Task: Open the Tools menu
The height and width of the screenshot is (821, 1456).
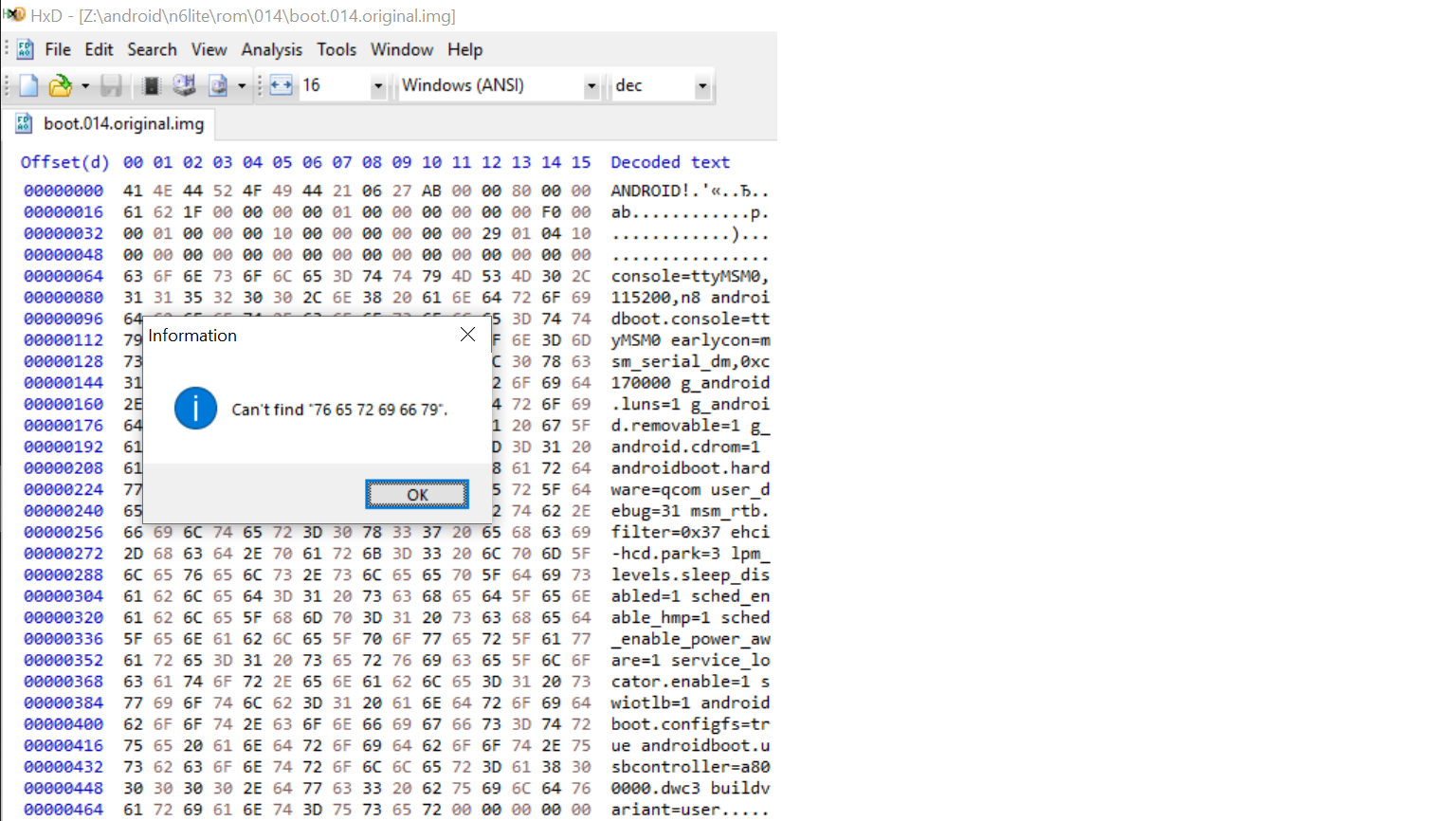Action: click(337, 49)
